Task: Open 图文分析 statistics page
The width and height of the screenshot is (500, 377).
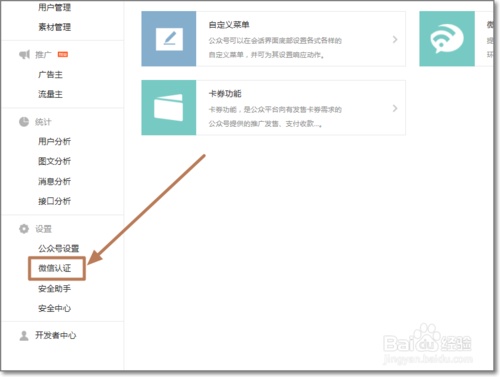Action: click(x=54, y=161)
